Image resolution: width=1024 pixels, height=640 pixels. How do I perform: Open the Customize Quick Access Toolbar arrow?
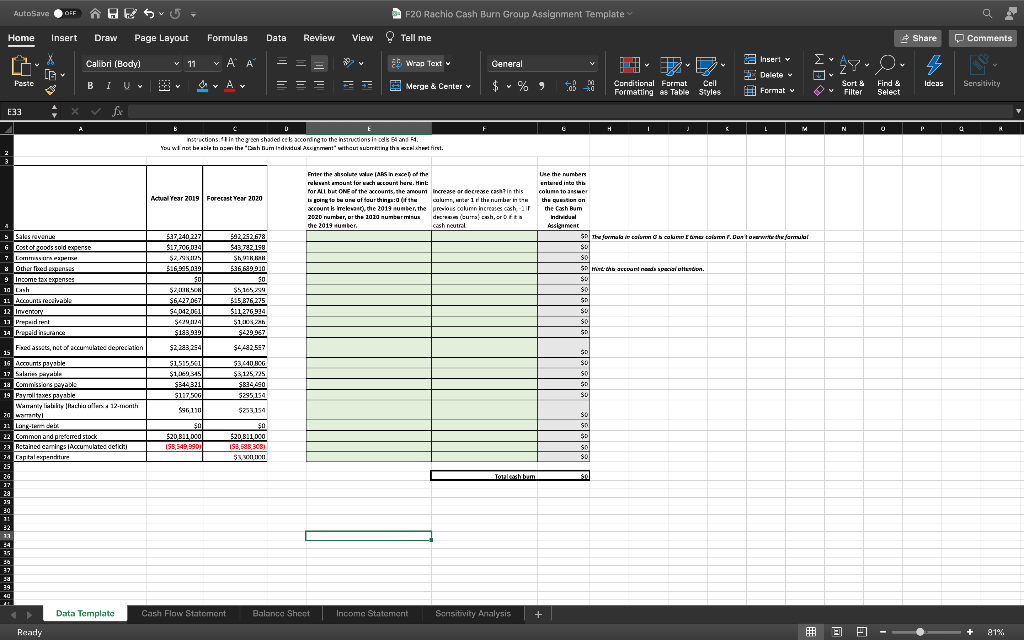(194, 14)
